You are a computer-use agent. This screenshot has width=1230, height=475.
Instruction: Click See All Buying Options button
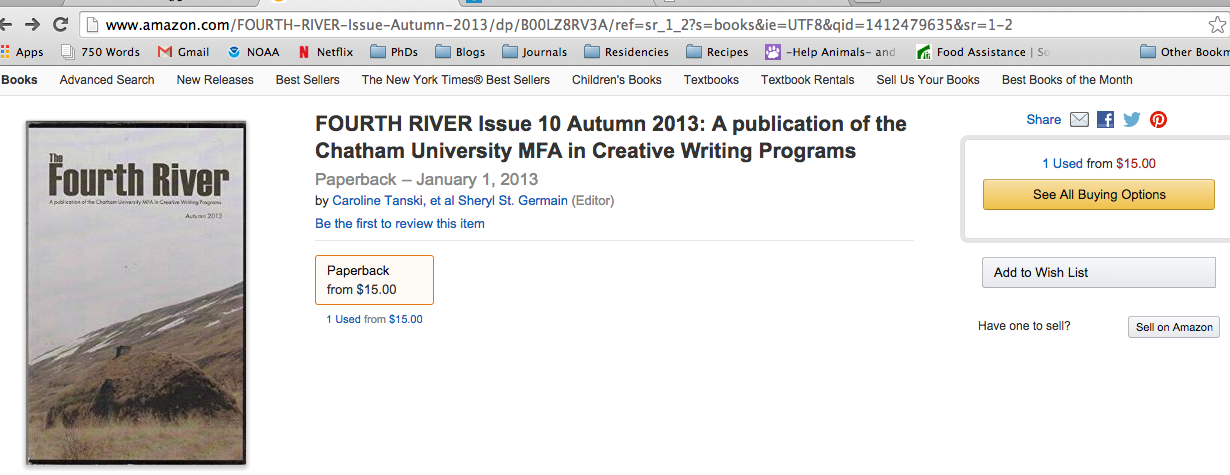(x=1098, y=195)
